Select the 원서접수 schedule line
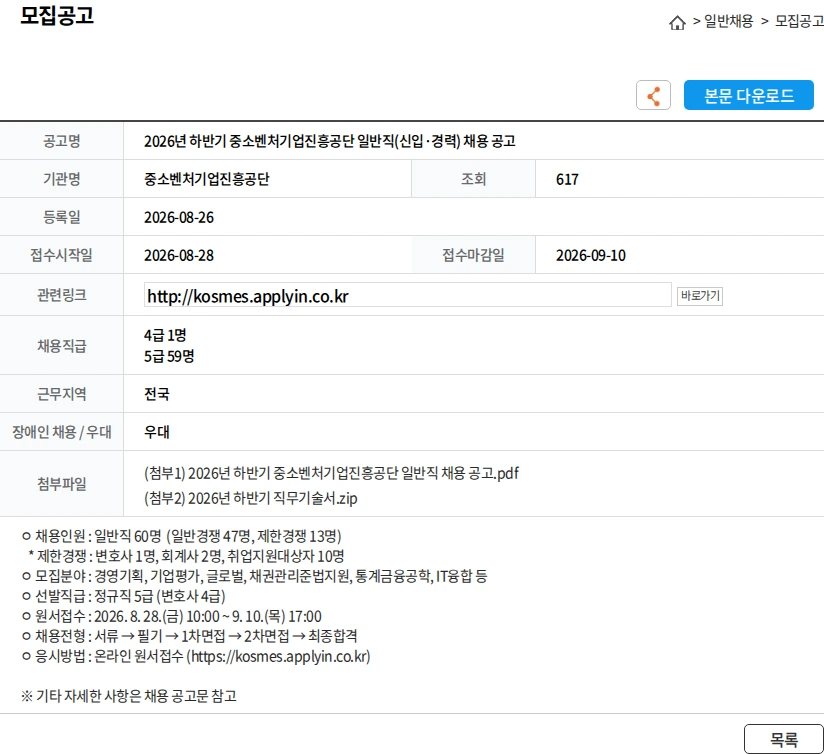 tap(171, 616)
